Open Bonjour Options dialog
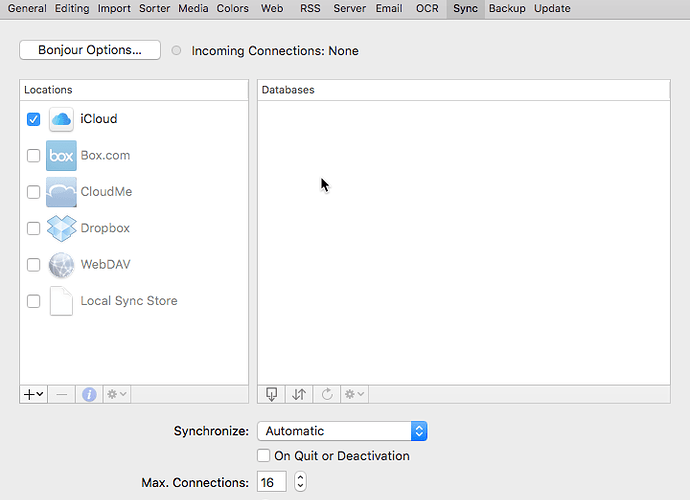The height and width of the screenshot is (500, 690). click(x=90, y=50)
